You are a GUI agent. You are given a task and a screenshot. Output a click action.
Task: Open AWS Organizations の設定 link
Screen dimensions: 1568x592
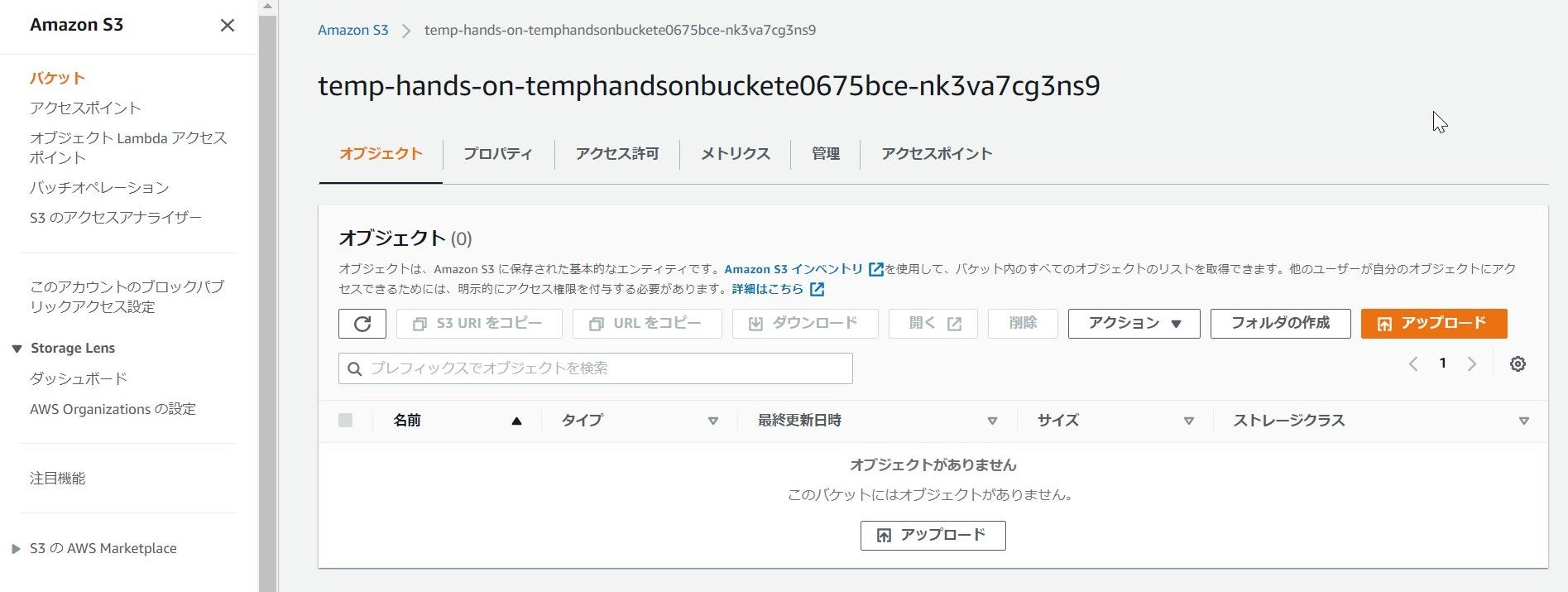113,410
